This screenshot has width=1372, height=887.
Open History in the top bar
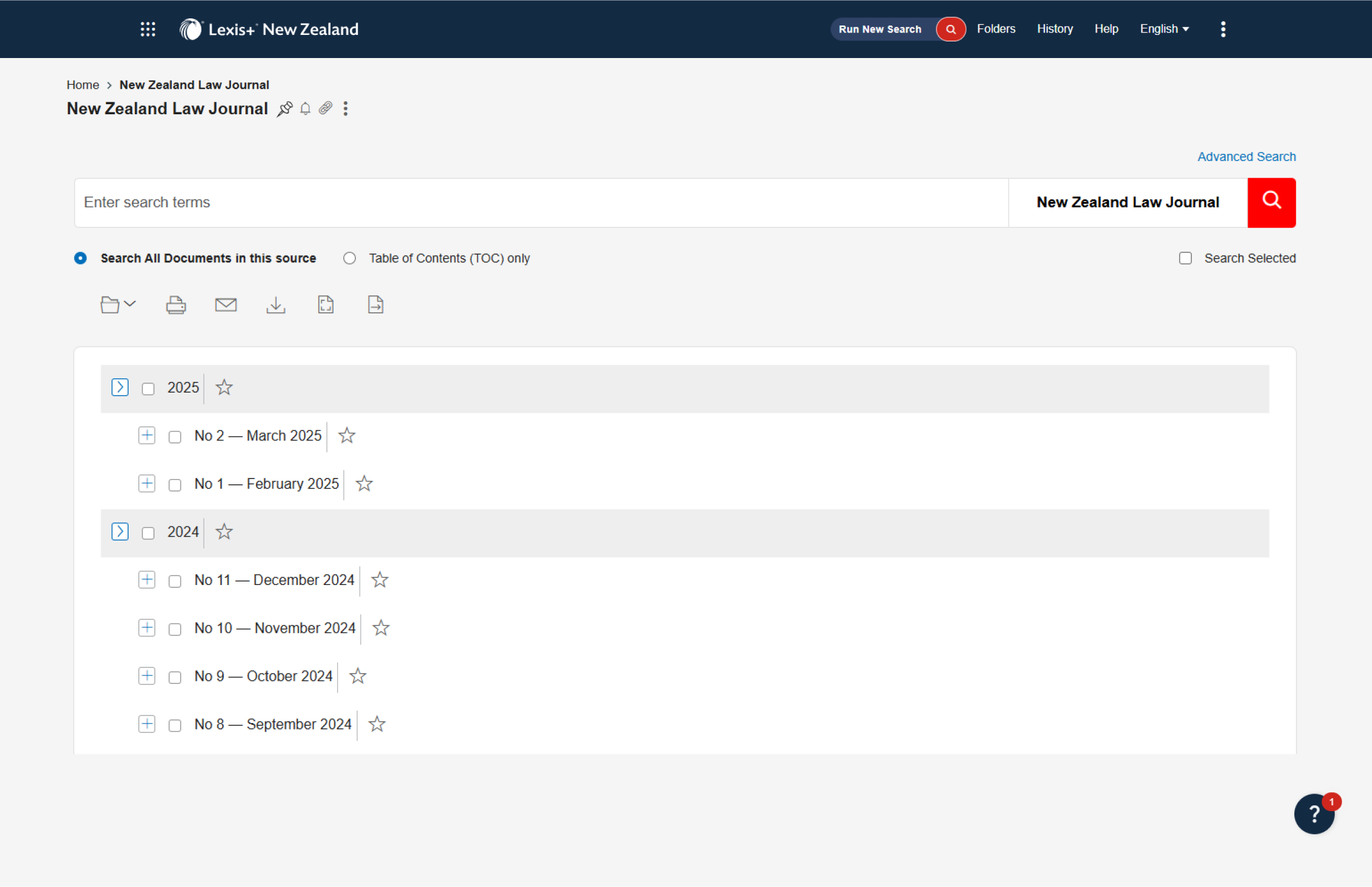point(1055,29)
